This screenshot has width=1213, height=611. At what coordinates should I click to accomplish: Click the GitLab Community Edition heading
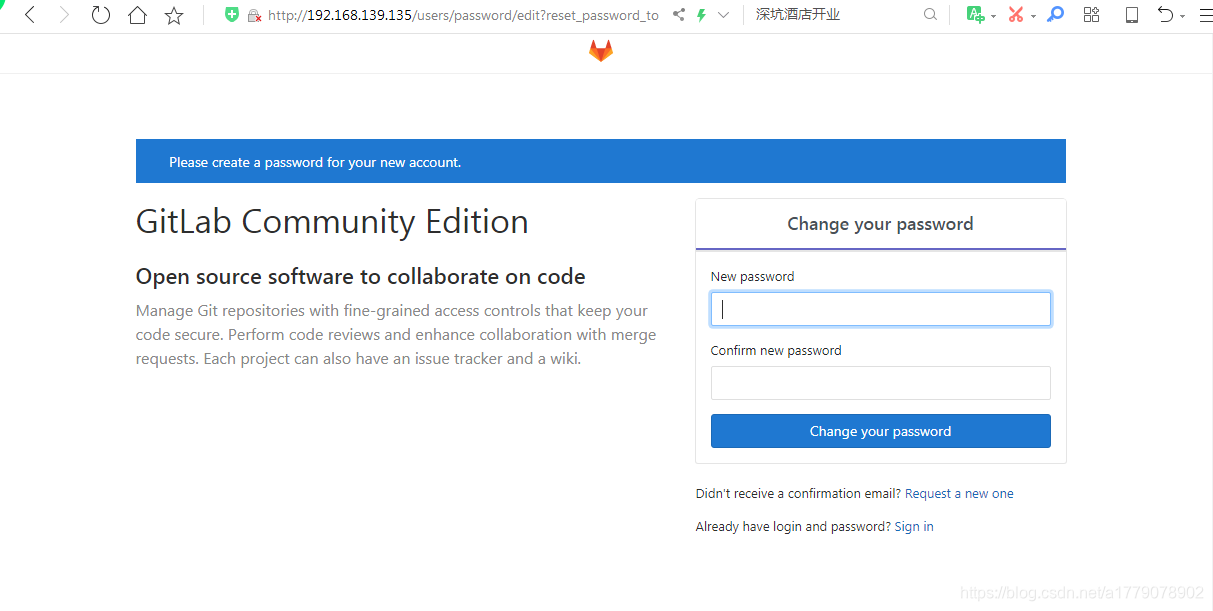point(332,221)
